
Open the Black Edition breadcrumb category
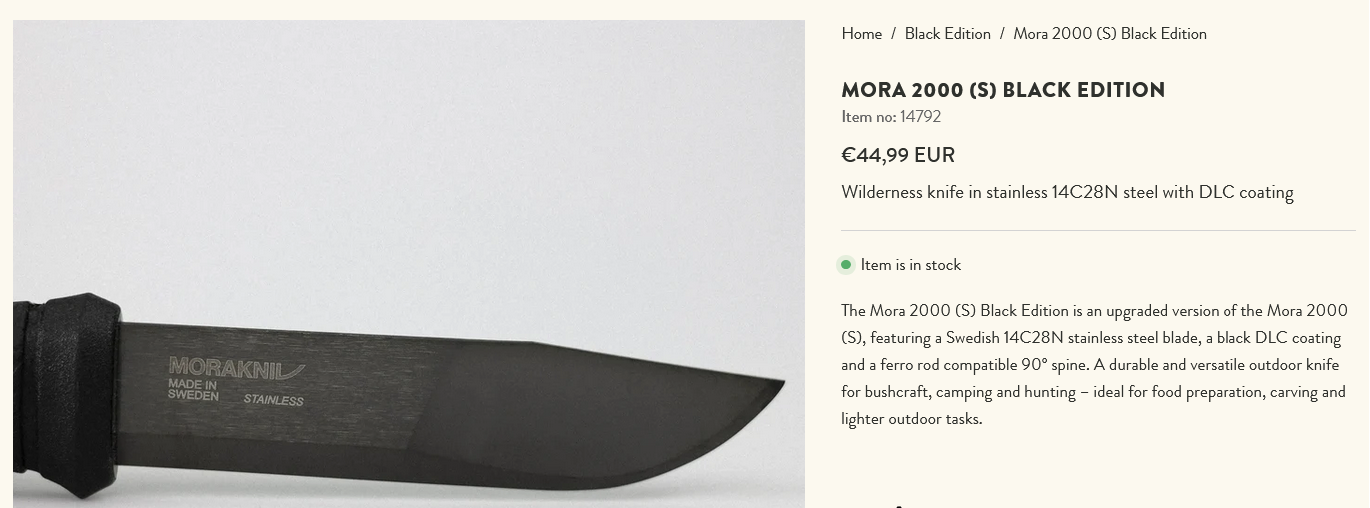pos(947,34)
